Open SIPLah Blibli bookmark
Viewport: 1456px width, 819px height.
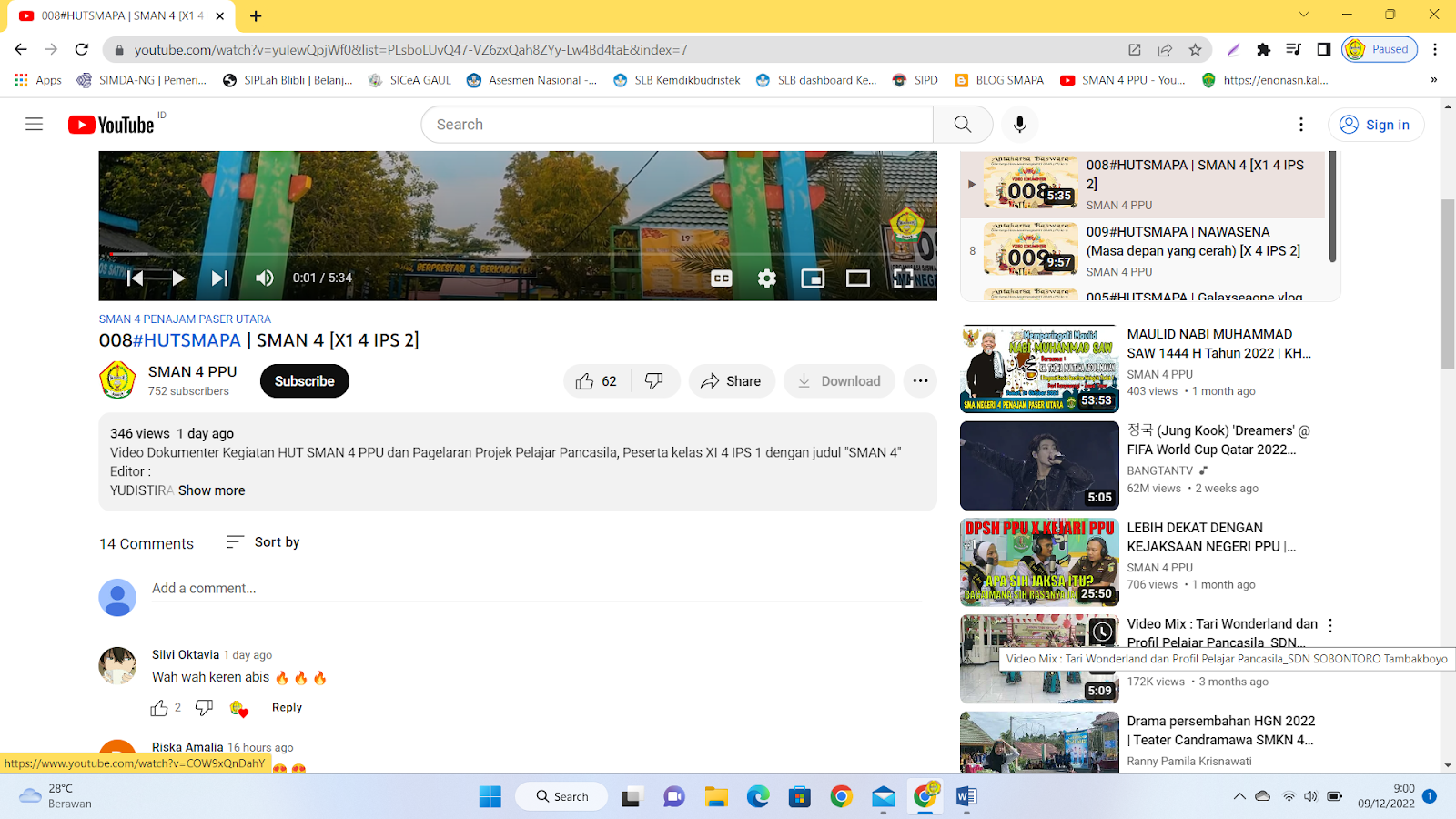pyautogui.click(x=288, y=80)
